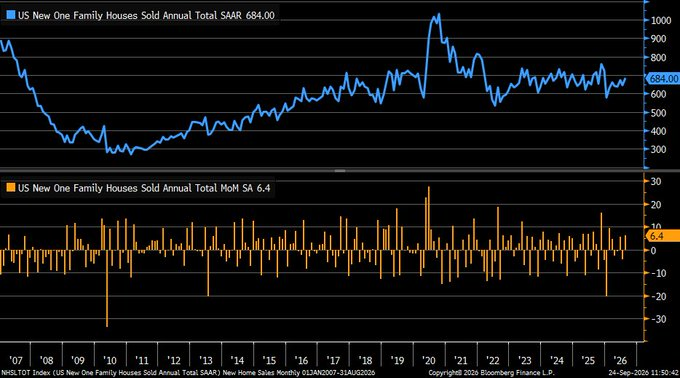Image resolution: width=680 pixels, height=378 pixels.
Task: Click the '13 year label on time axis
Action: (x=206, y=360)
